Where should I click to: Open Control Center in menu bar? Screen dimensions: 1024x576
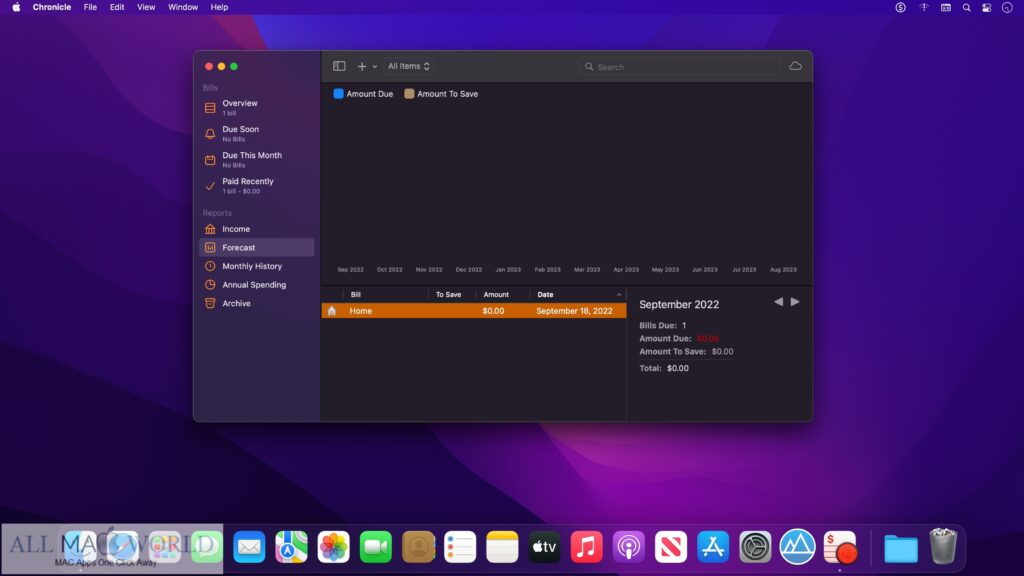click(x=987, y=7)
